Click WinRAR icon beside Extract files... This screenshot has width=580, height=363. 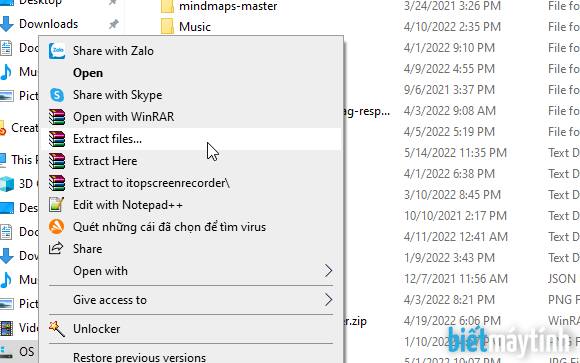point(57,139)
